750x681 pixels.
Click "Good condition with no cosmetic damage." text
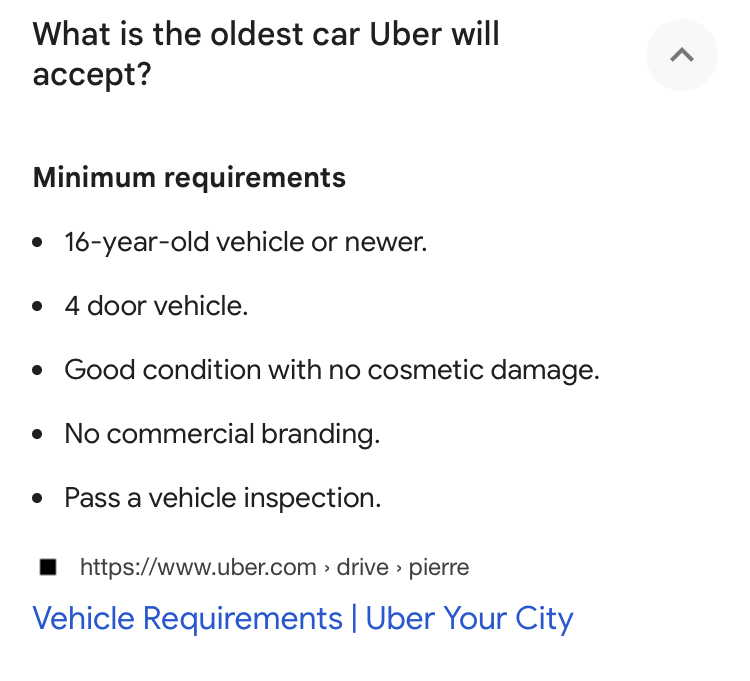[331, 370]
